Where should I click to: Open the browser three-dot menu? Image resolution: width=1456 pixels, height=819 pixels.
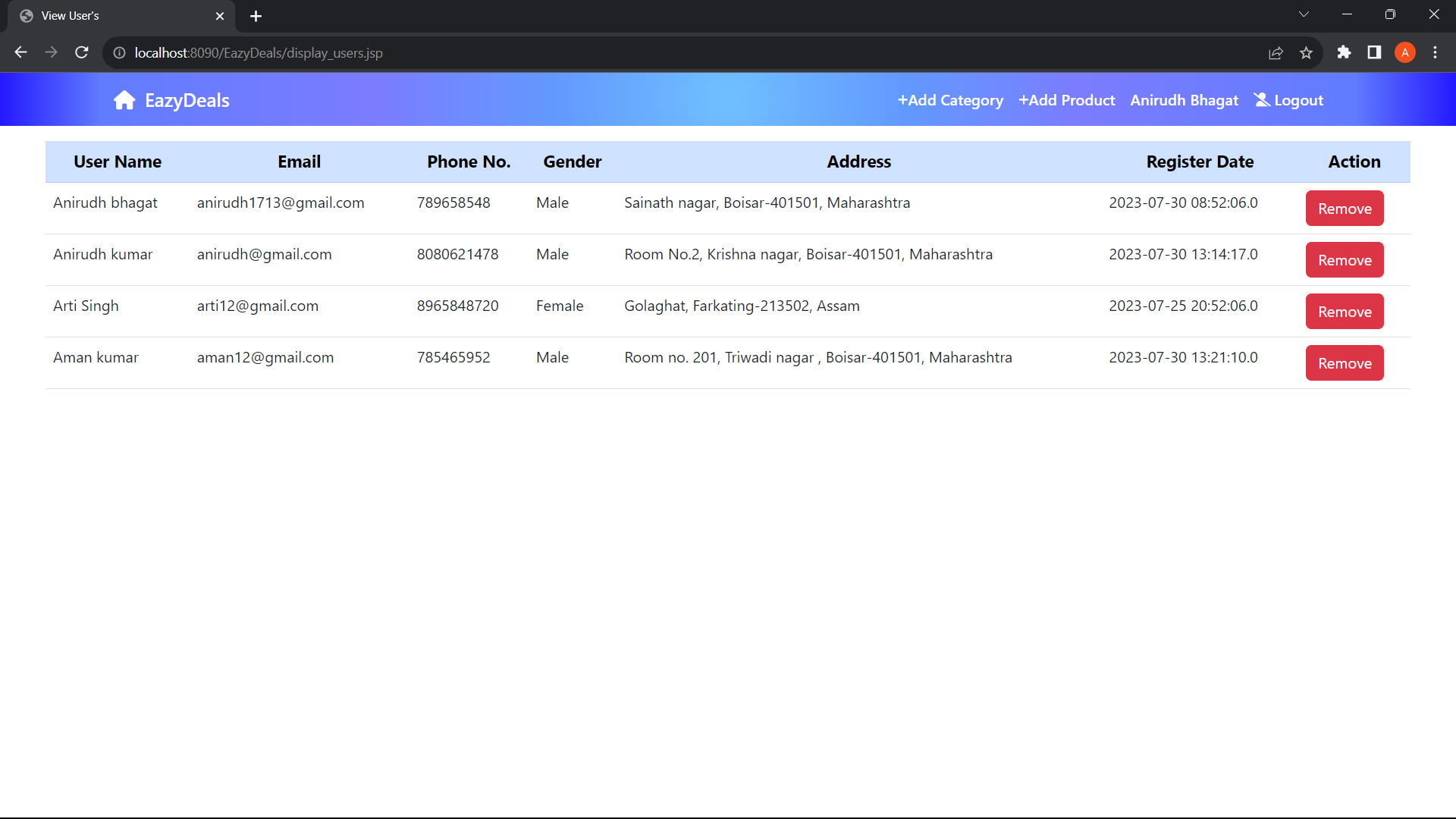(1436, 52)
